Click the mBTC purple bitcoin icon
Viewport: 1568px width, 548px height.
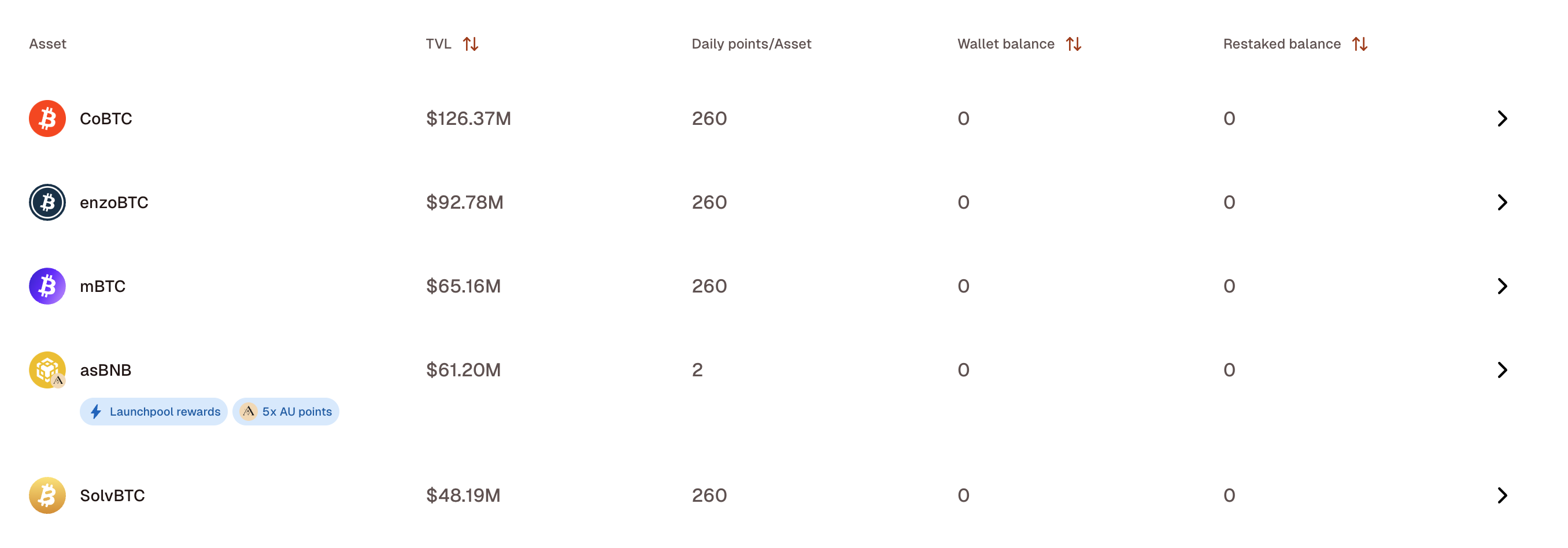[47, 286]
